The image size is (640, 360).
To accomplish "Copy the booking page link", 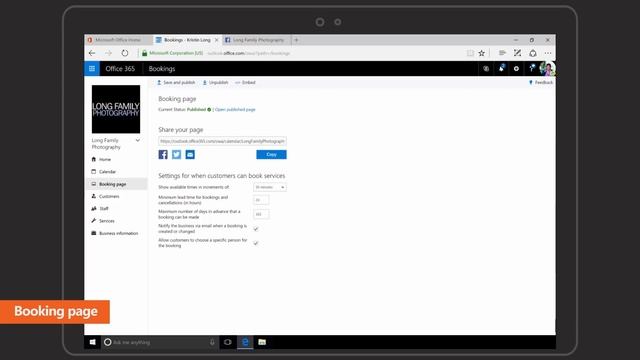I will (271, 154).
